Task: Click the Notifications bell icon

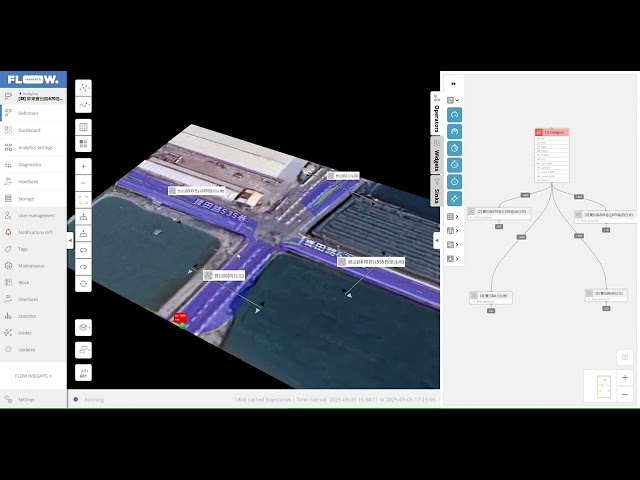Action: pyautogui.click(x=8, y=232)
